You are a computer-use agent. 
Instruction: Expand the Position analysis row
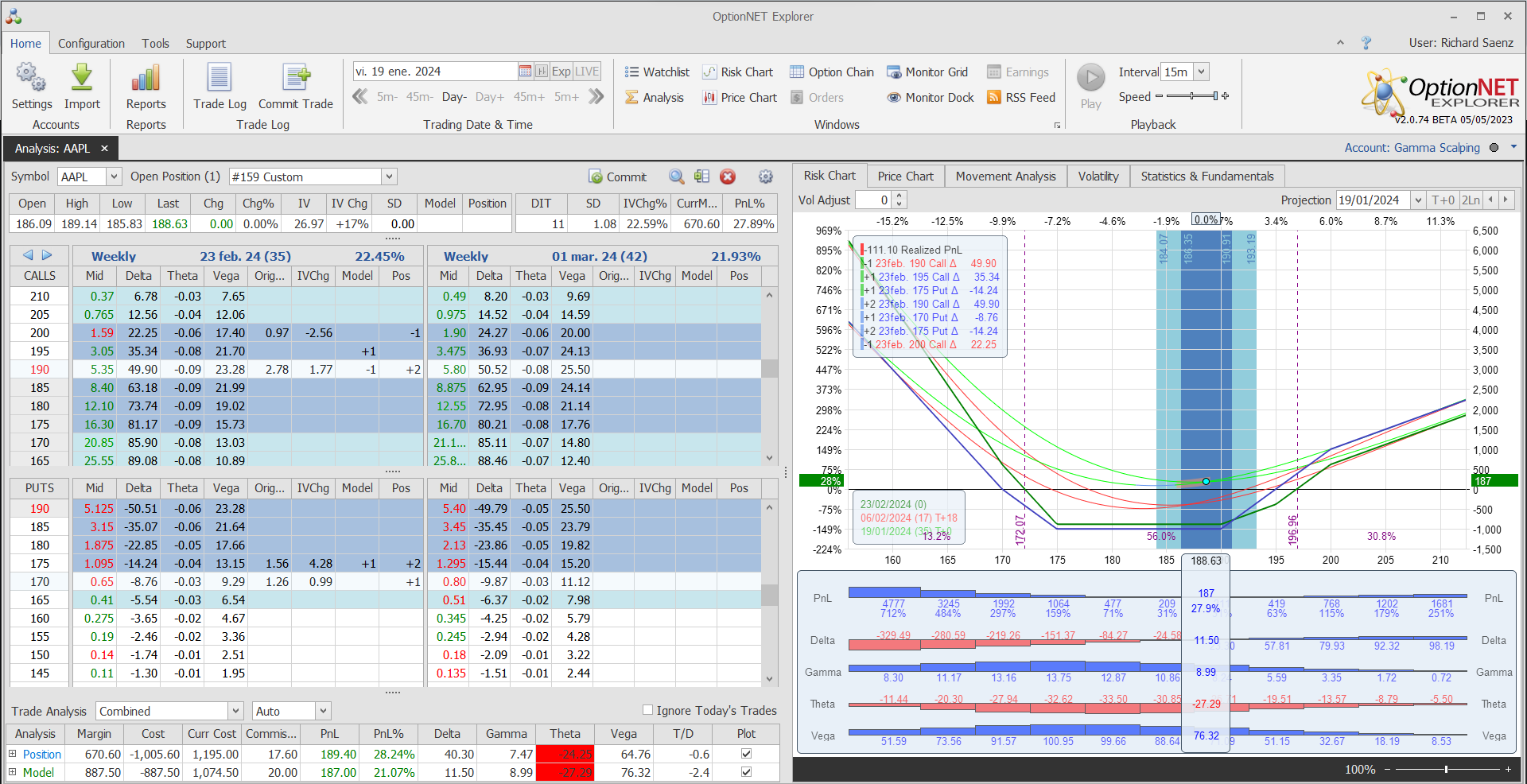pos(13,754)
